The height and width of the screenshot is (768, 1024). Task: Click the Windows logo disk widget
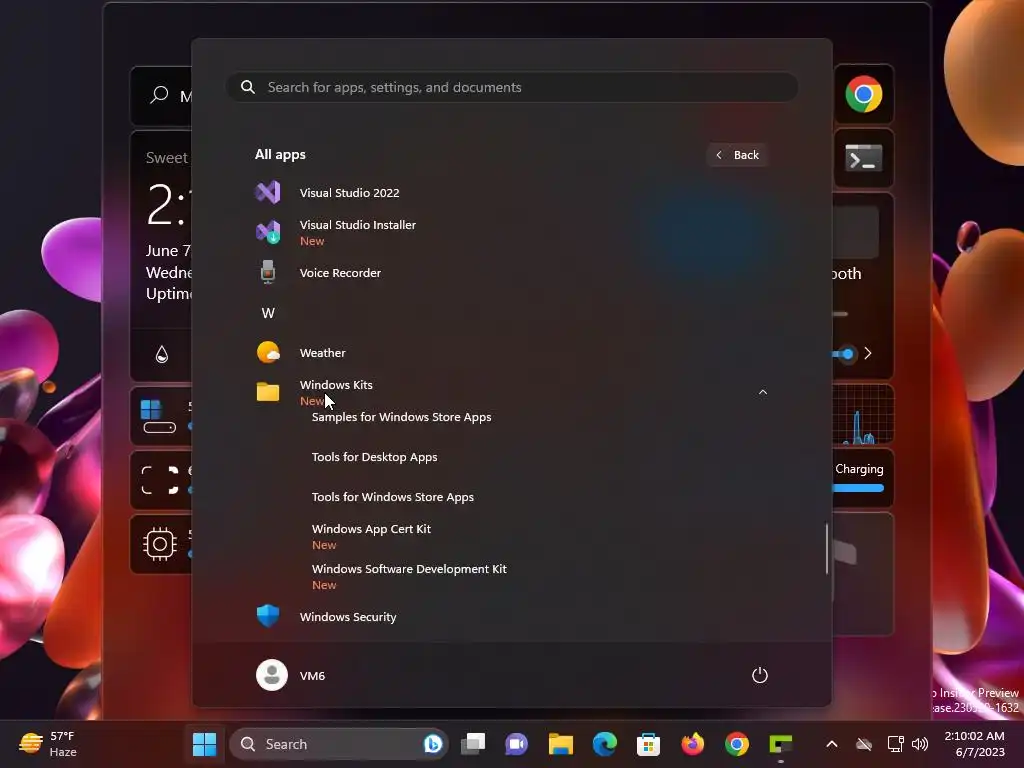pyautogui.click(x=159, y=417)
